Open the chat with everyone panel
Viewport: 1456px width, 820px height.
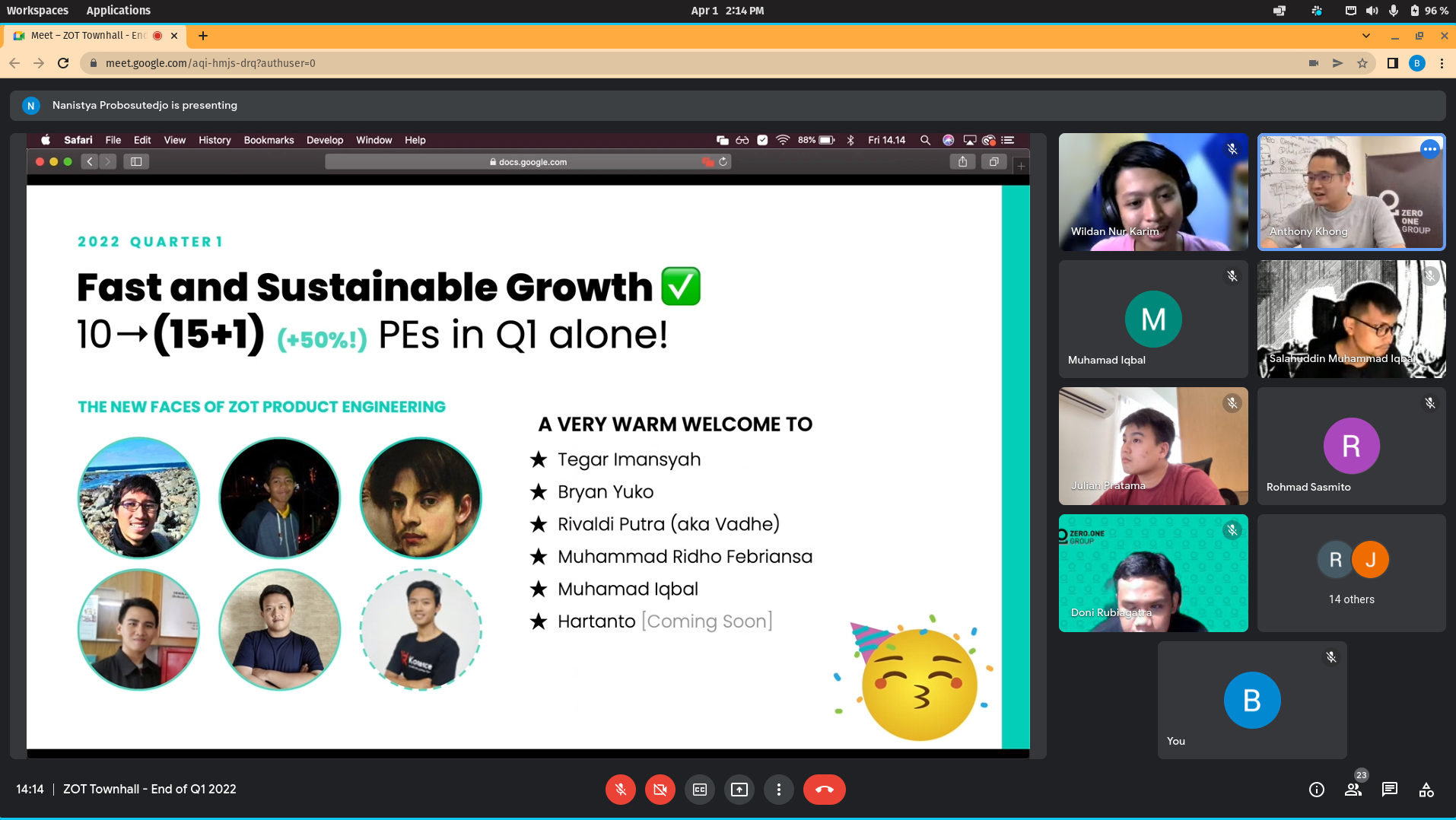pyautogui.click(x=1390, y=790)
